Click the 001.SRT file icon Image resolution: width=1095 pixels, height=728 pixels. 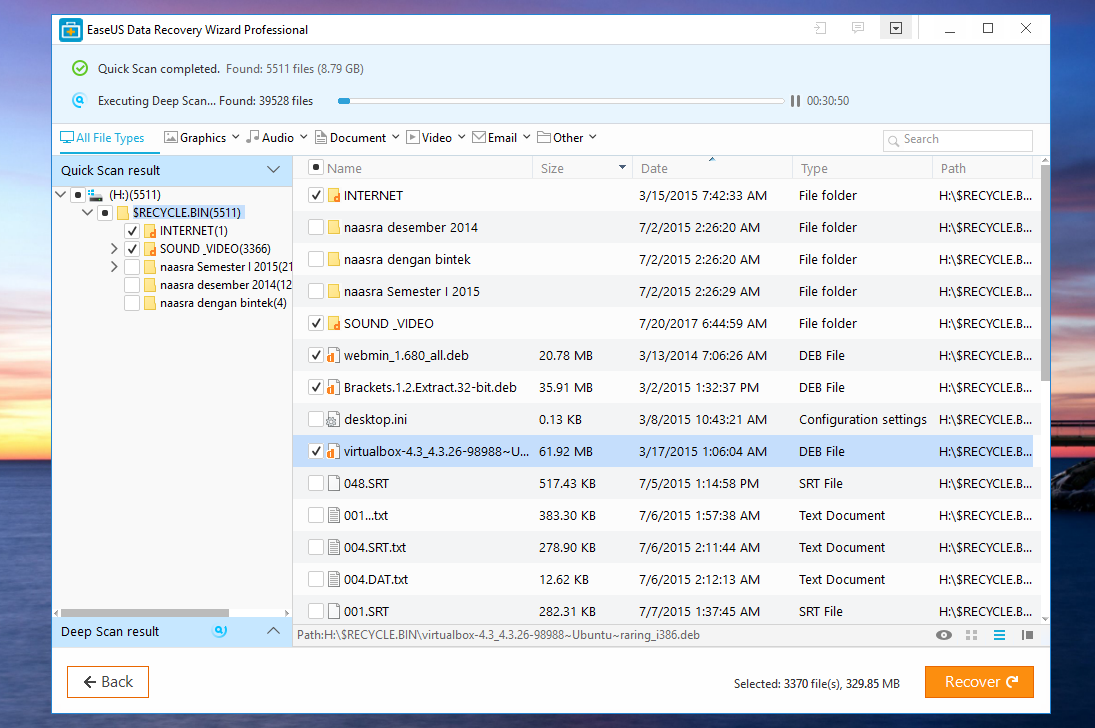pyautogui.click(x=333, y=611)
